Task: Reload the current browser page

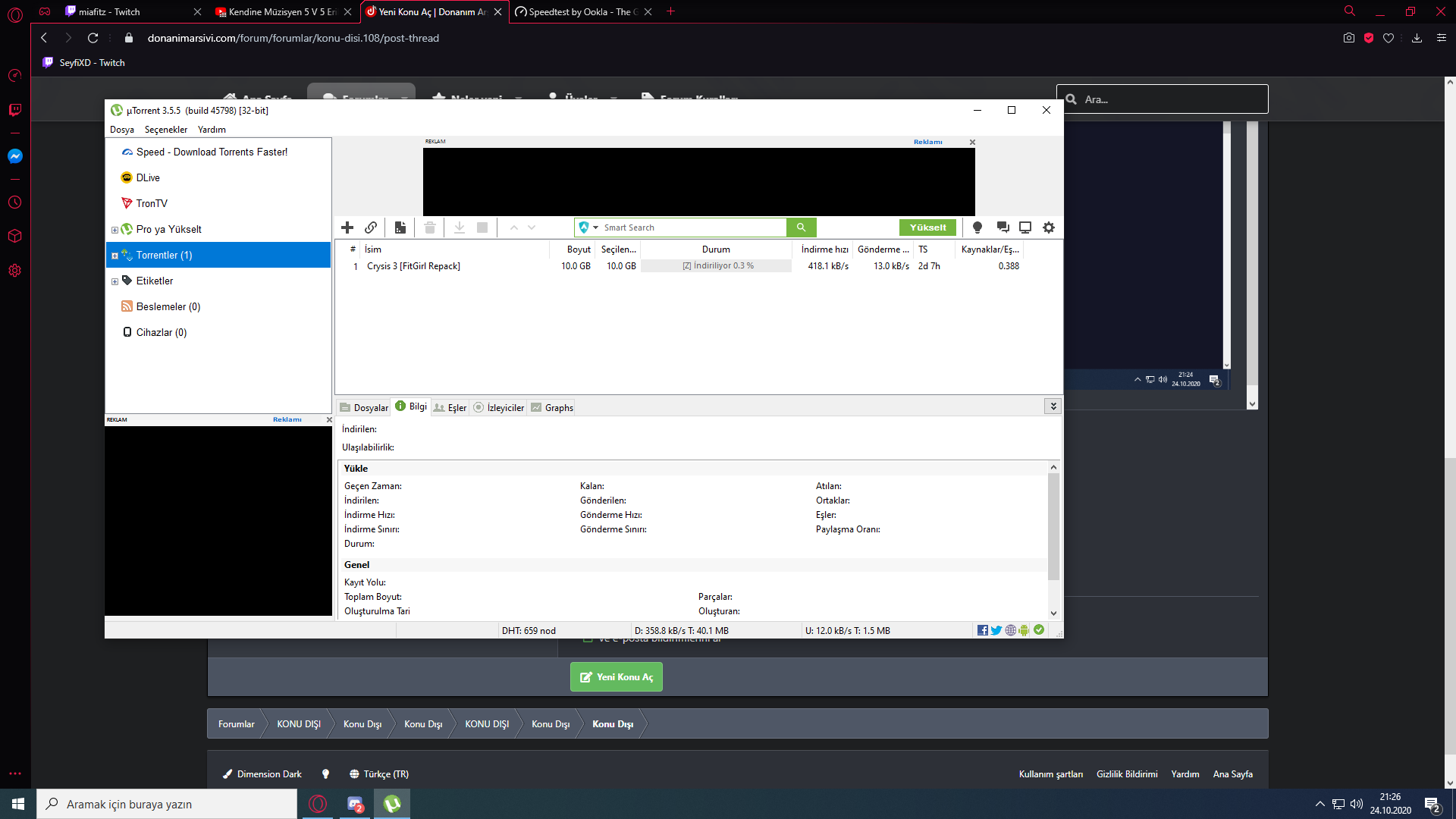Action: point(93,38)
